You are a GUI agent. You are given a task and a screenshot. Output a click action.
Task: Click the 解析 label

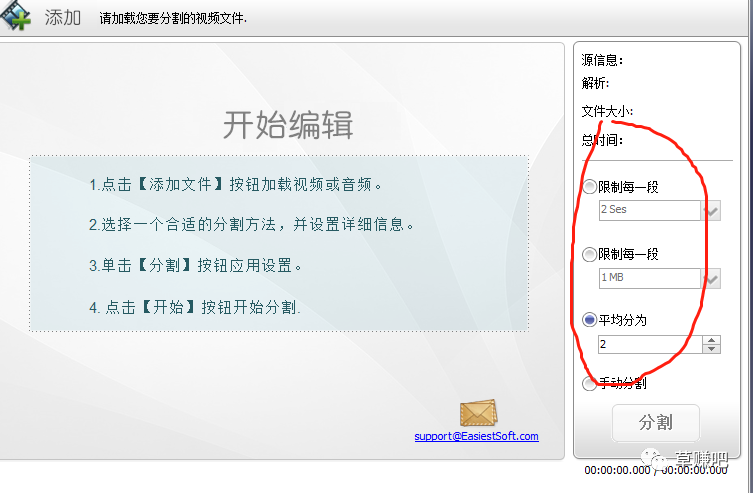point(595,83)
